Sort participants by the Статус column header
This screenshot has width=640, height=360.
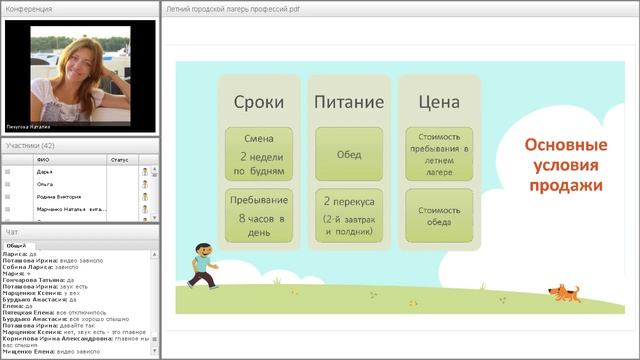tap(122, 160)
